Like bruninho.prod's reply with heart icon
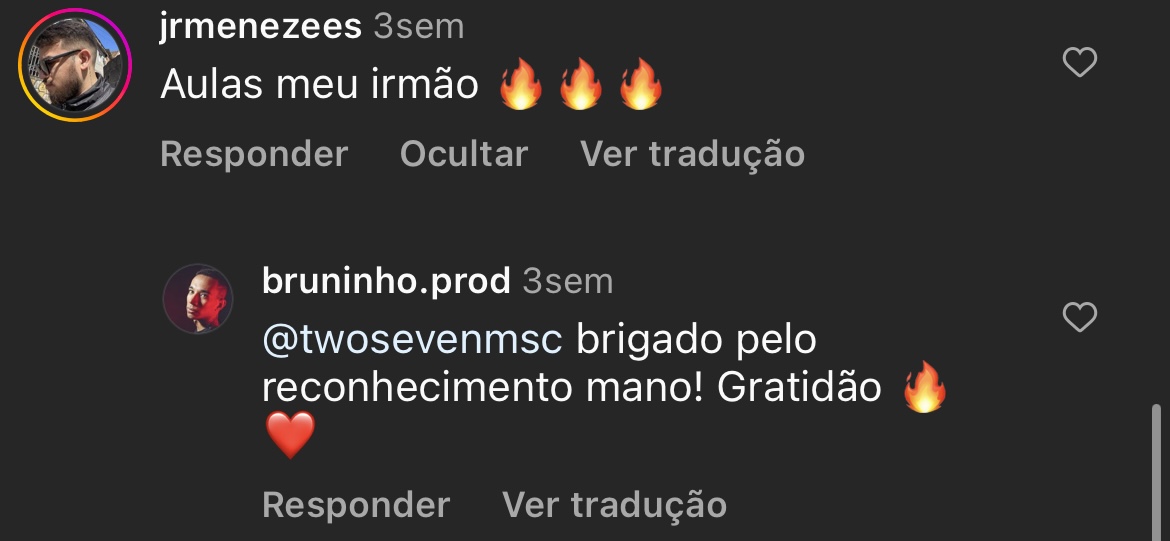This screenshot has height=541, width=1170. pyautogui.click(x=1079, y=317)
